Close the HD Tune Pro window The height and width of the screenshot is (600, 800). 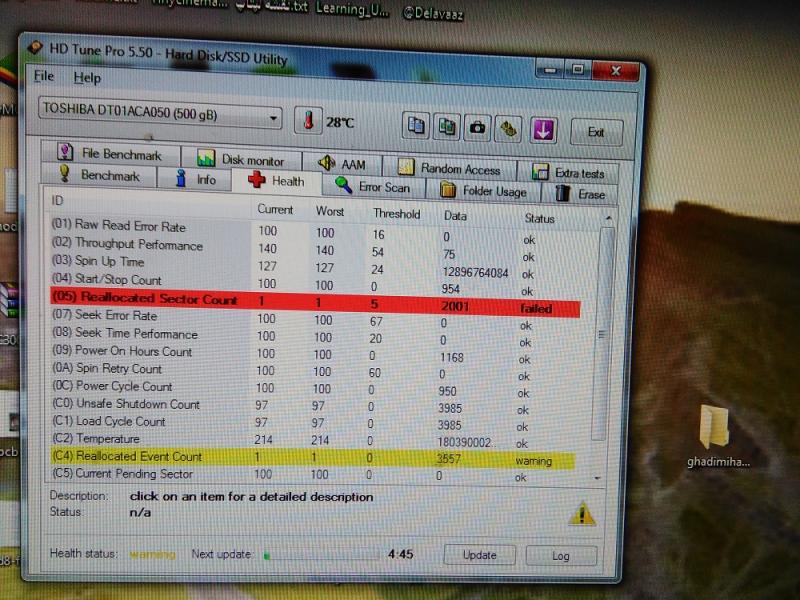pos(616,71)
